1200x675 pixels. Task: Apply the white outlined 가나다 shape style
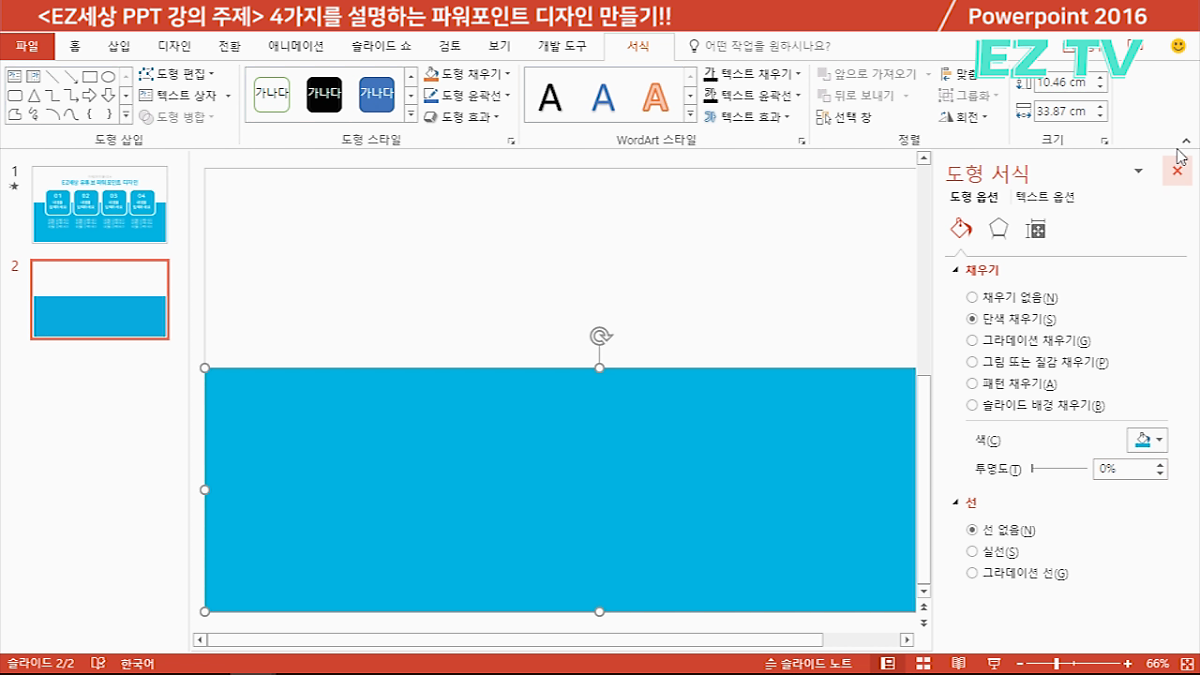[272, 94]
